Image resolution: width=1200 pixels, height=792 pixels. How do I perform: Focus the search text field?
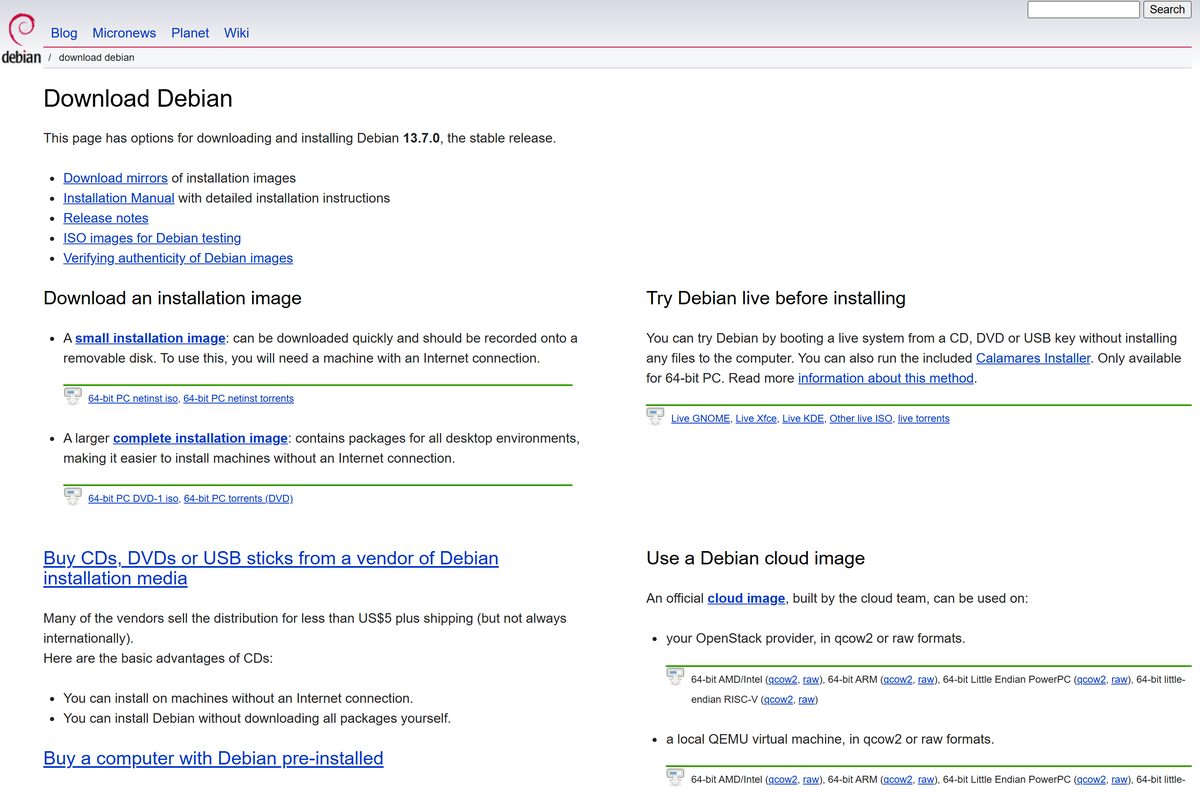coord(1083,9)
